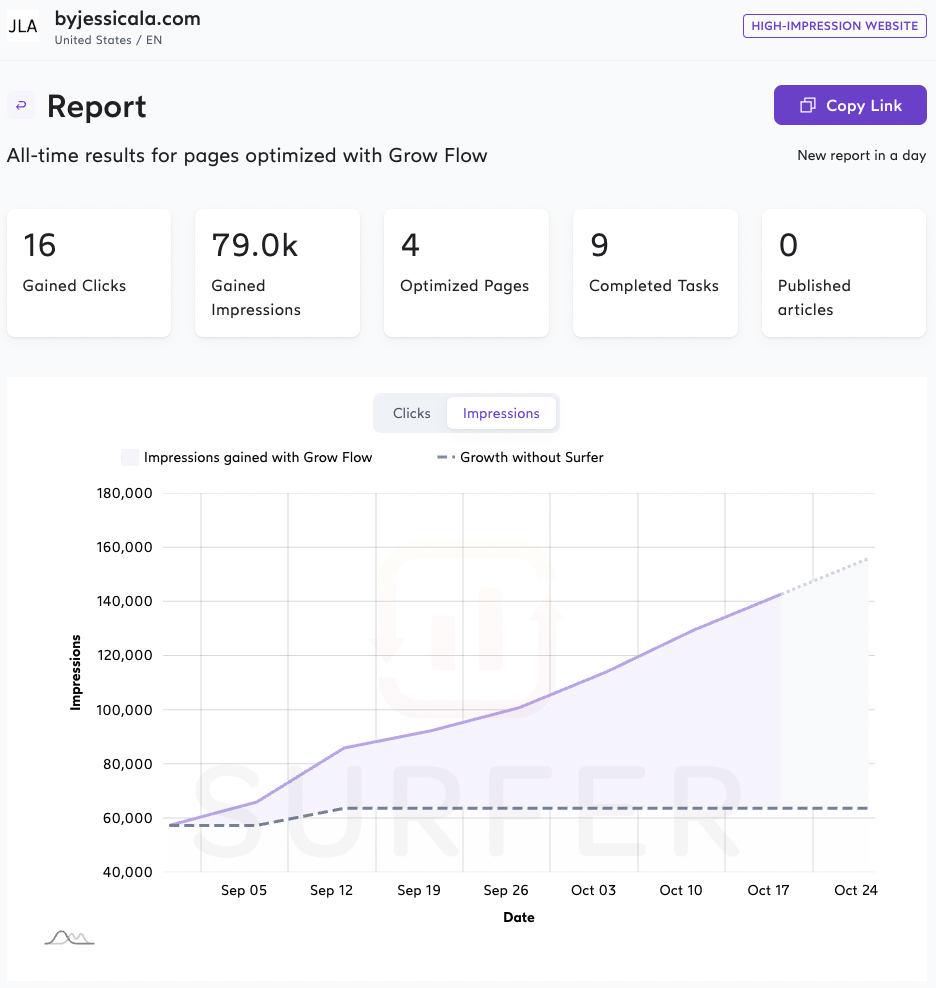
Task: Click the copy icon in Copy Link button
Action: [x=807, y=105]
